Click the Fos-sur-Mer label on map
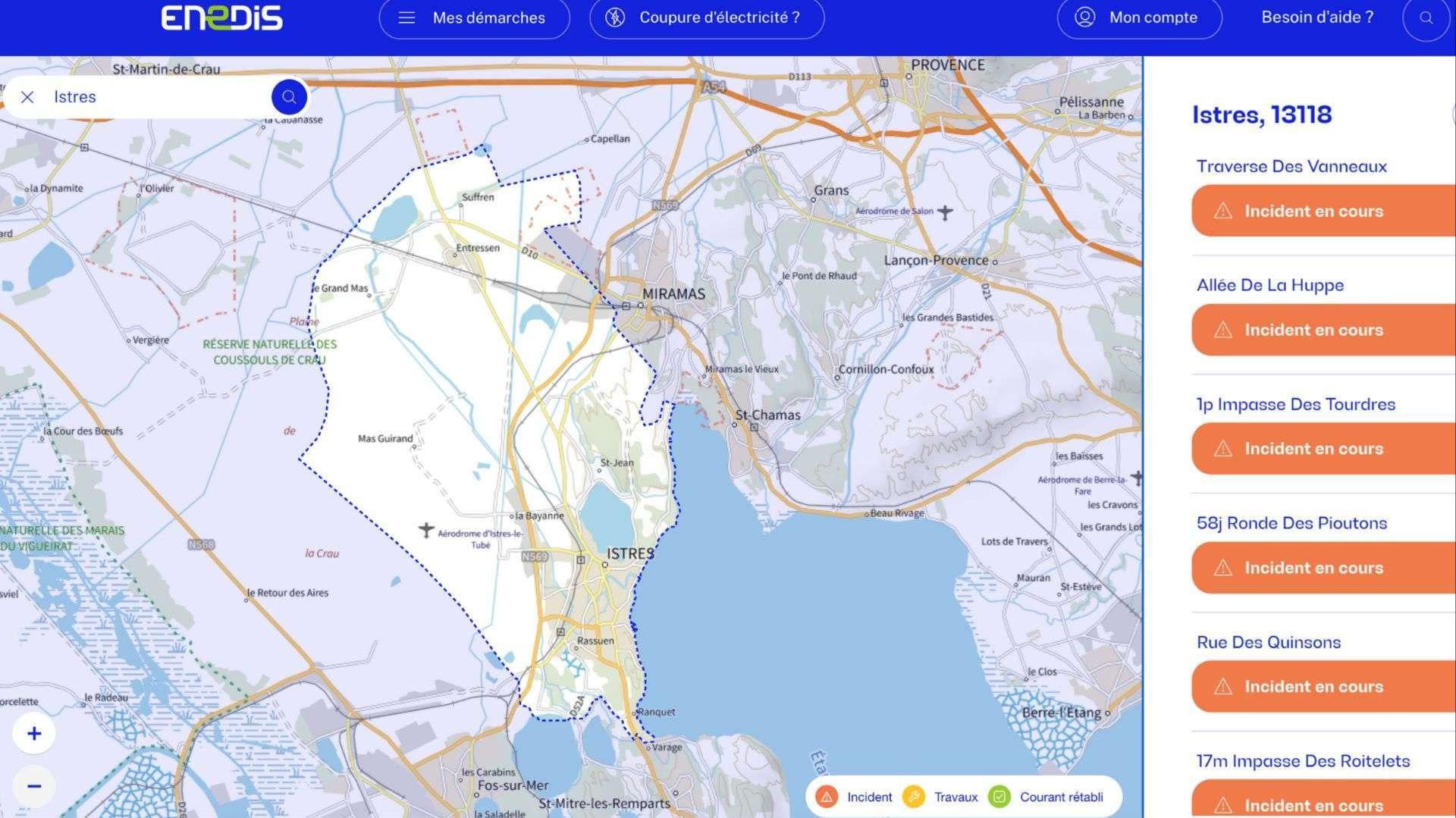Image resolution: width=1456 pixels, height=818 pixels. [513, 785]
